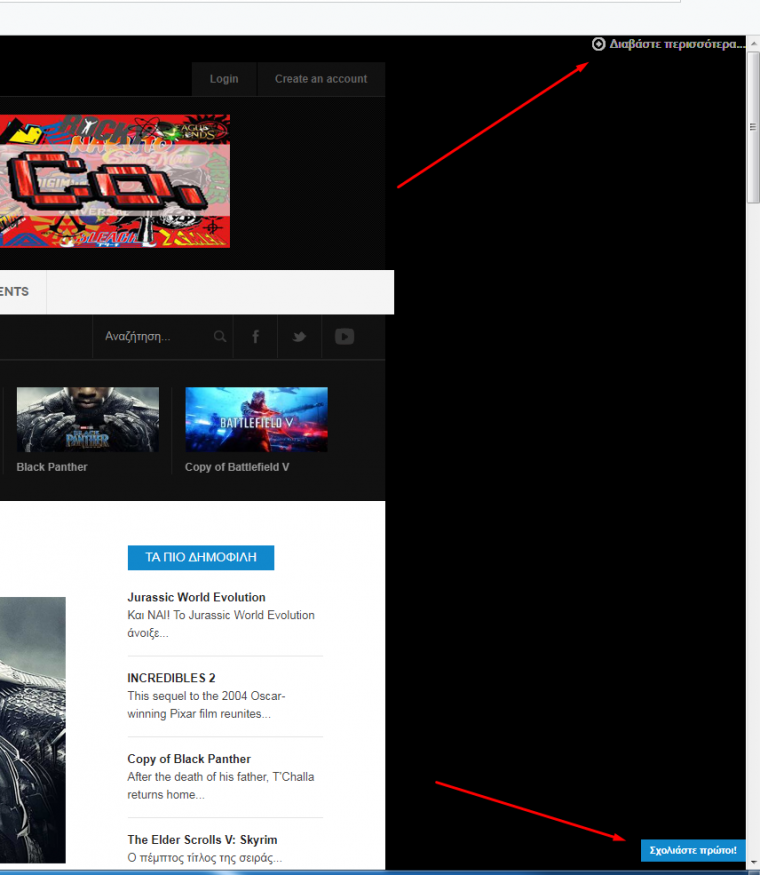
Task: Open the Battlefield V thumbnail image
Action: (256, 419)
